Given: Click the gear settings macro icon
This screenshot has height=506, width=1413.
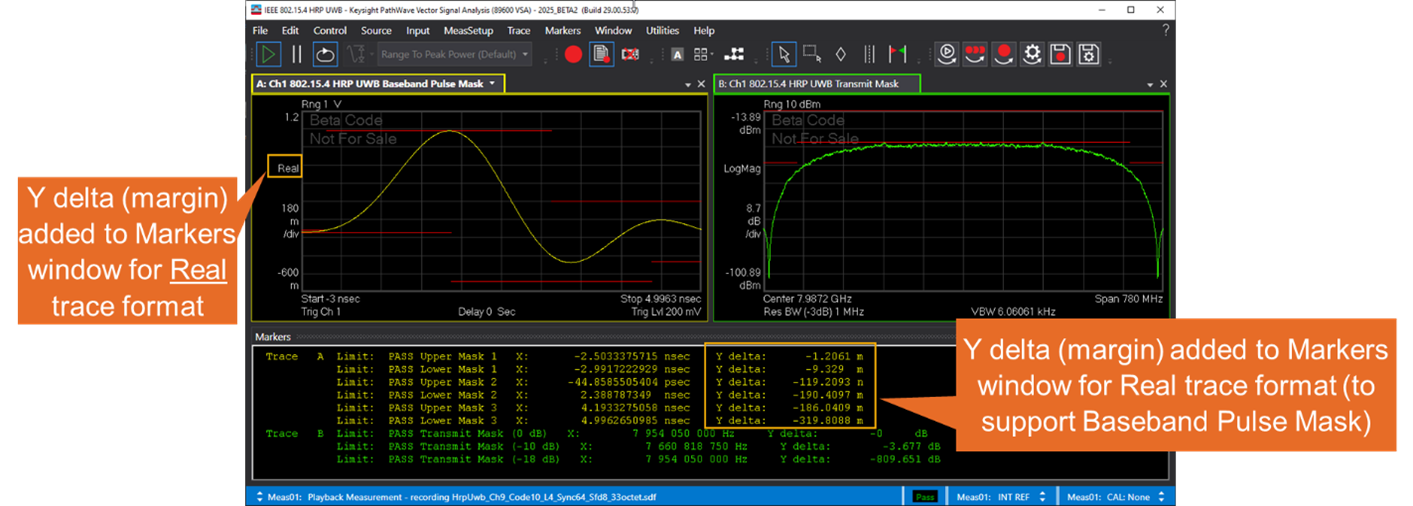Looking at the screenshot, I should [1032, 54].
